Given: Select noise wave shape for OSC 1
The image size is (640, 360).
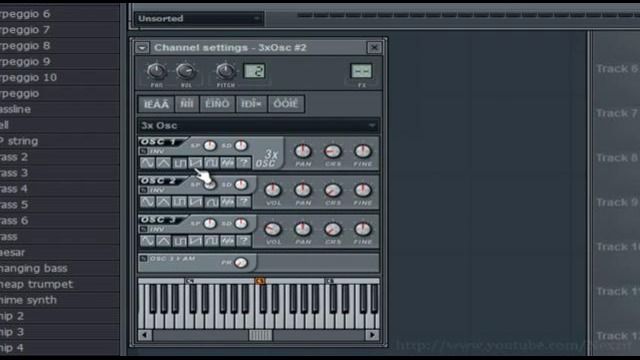Looking at the screenshot, I should (227, 163).
